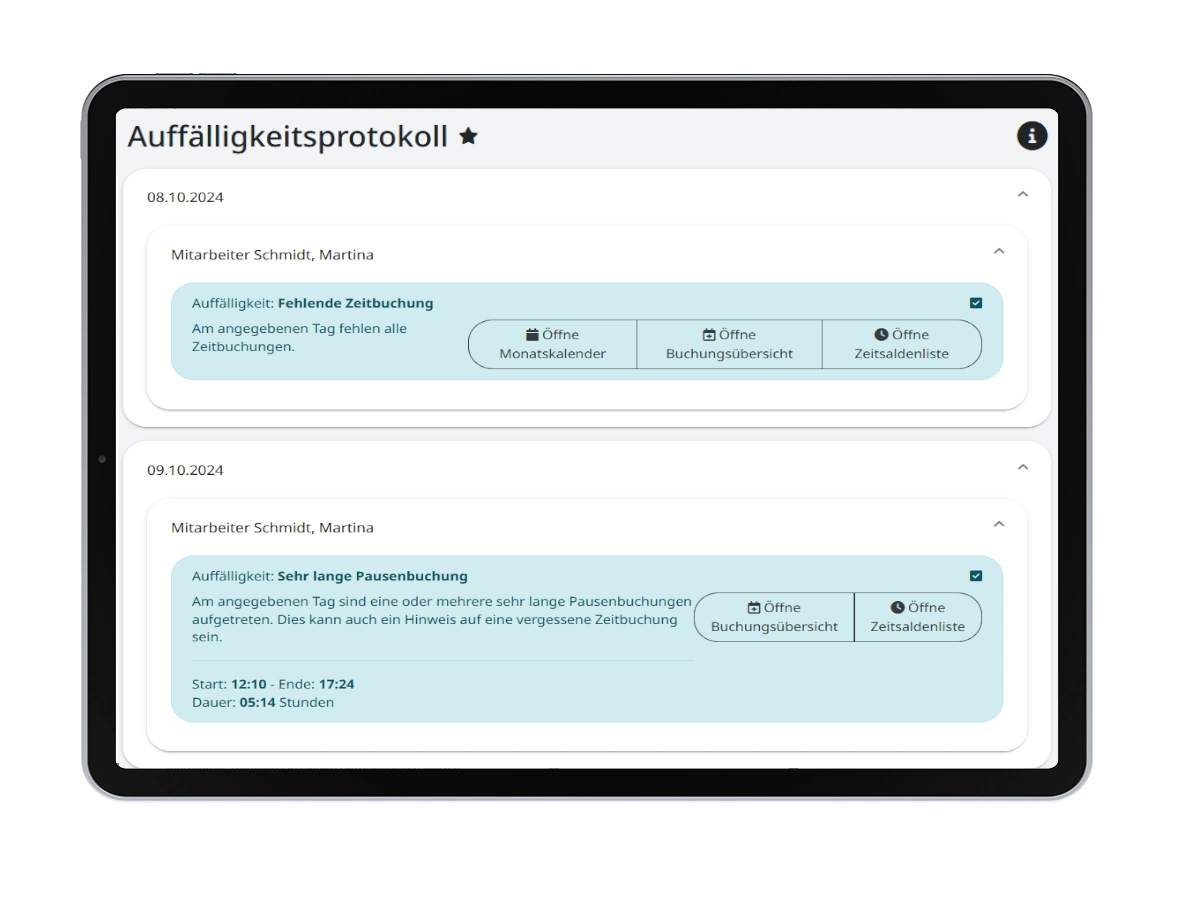Select the 08.10.2024 date label

185,197
